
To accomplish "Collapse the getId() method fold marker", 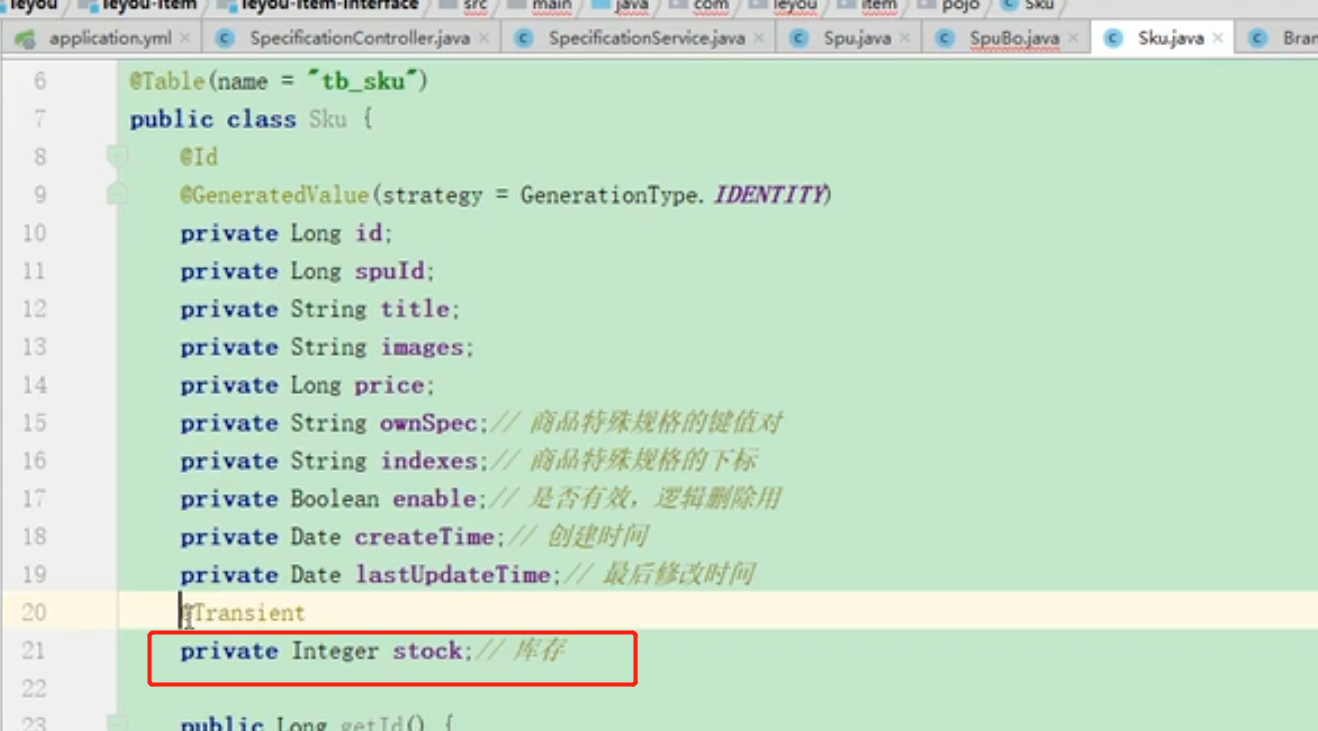I will [x=117, y=722].
